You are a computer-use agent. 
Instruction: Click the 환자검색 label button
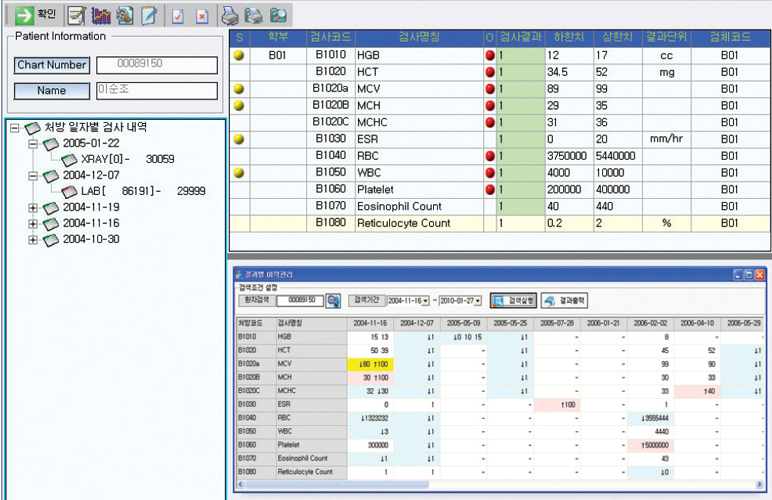[x=257, y=300]
